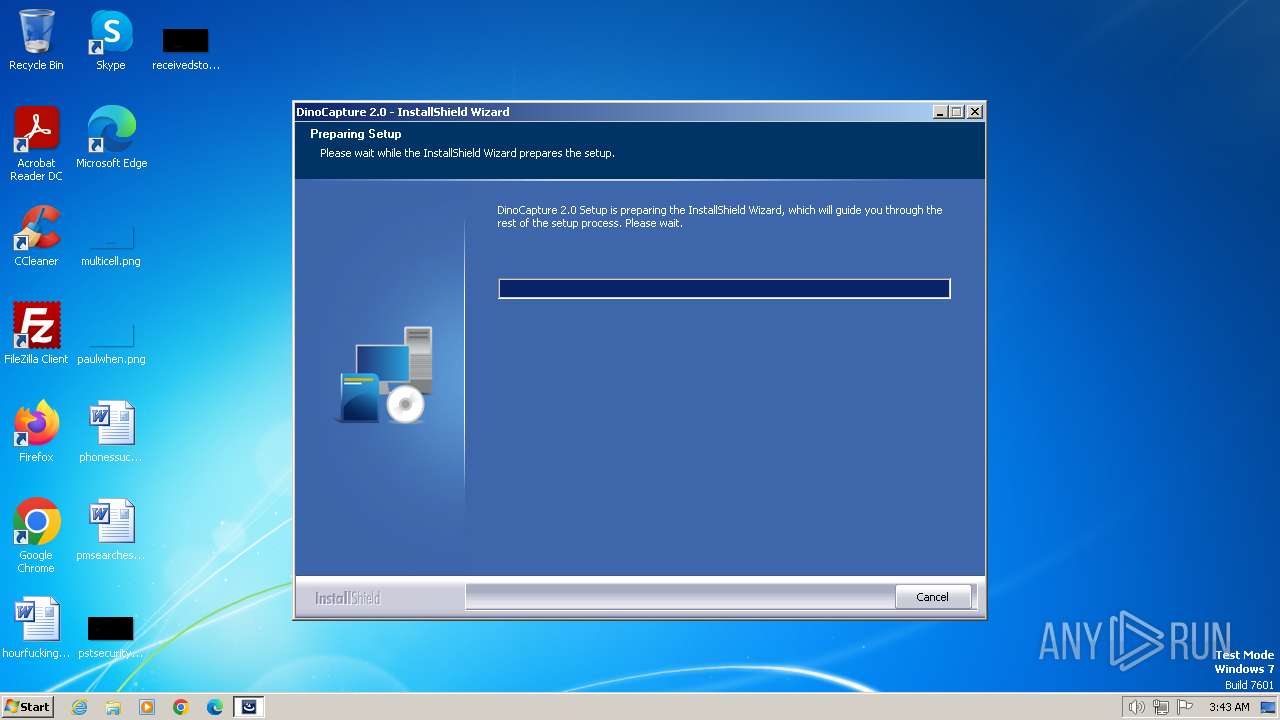Click the setup preparation progress bar
The height and width of the screenshot is (720, 1280).
(x=724, y=289)
